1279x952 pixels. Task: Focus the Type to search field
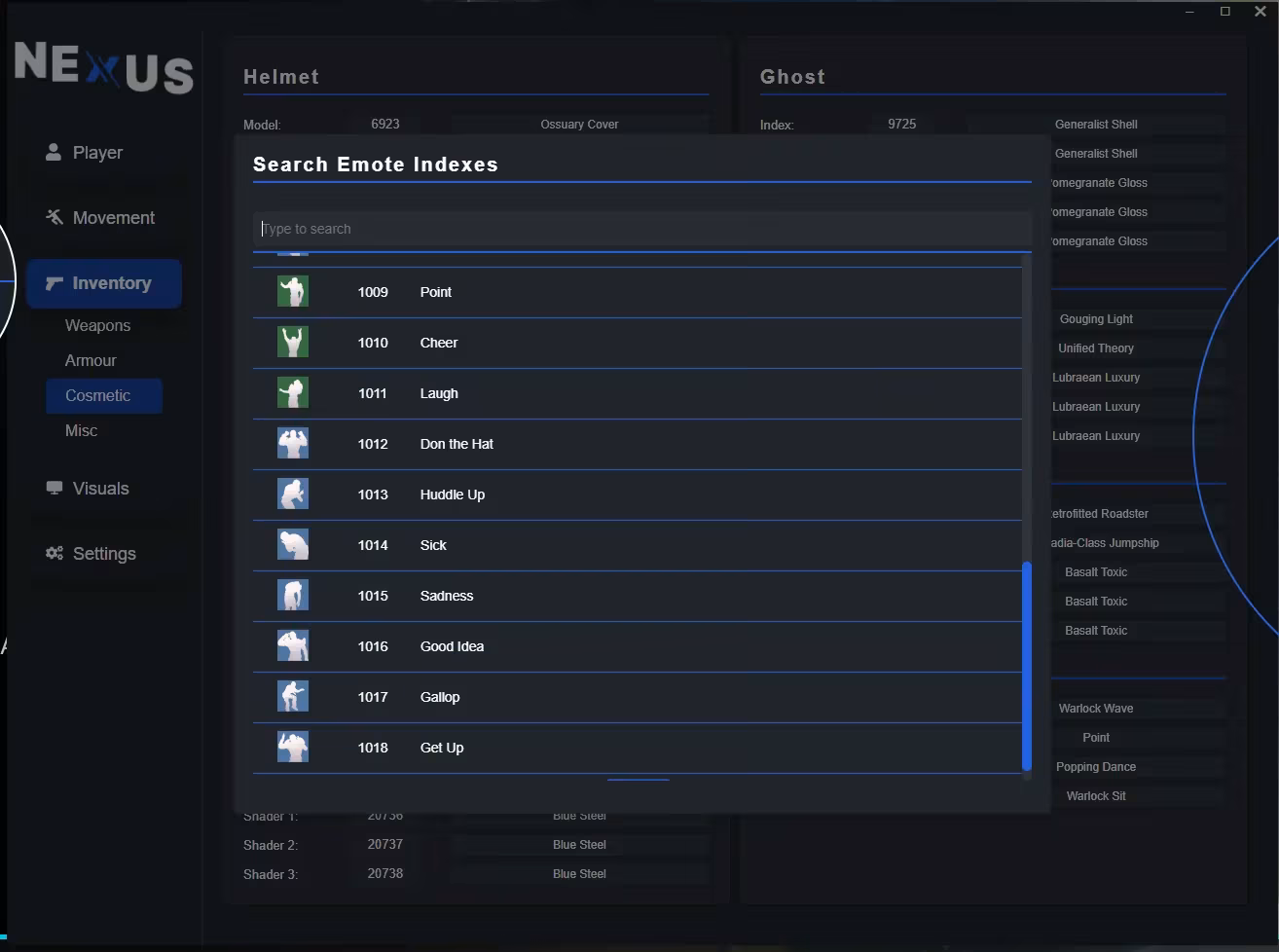(641, 229)
